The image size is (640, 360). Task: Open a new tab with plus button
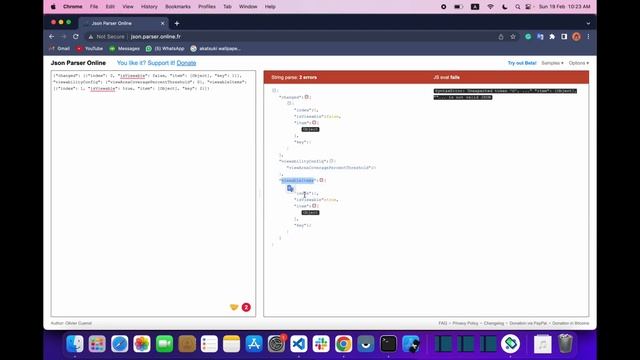[x=177, y=23]
